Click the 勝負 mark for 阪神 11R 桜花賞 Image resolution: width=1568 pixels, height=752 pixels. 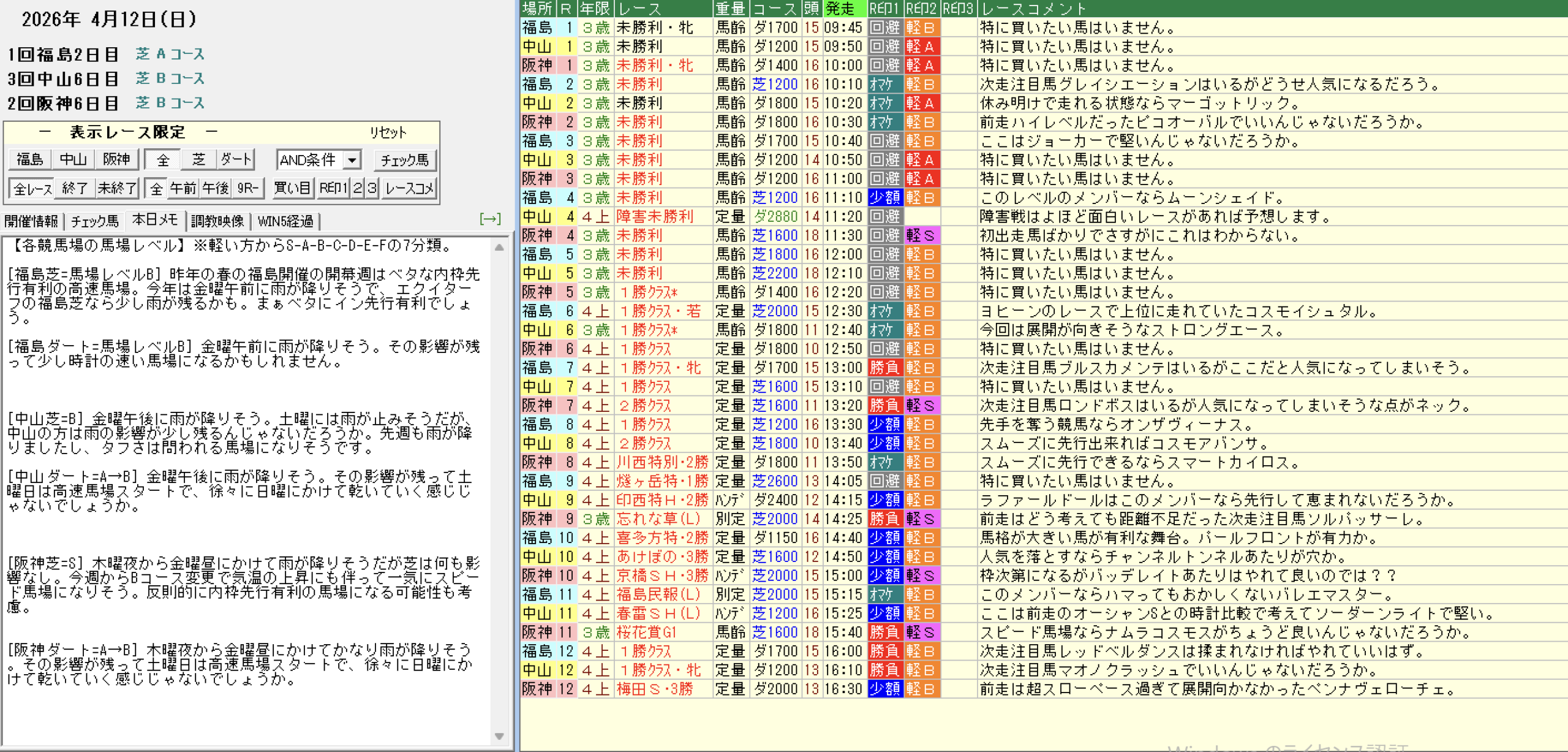(885, 632)
